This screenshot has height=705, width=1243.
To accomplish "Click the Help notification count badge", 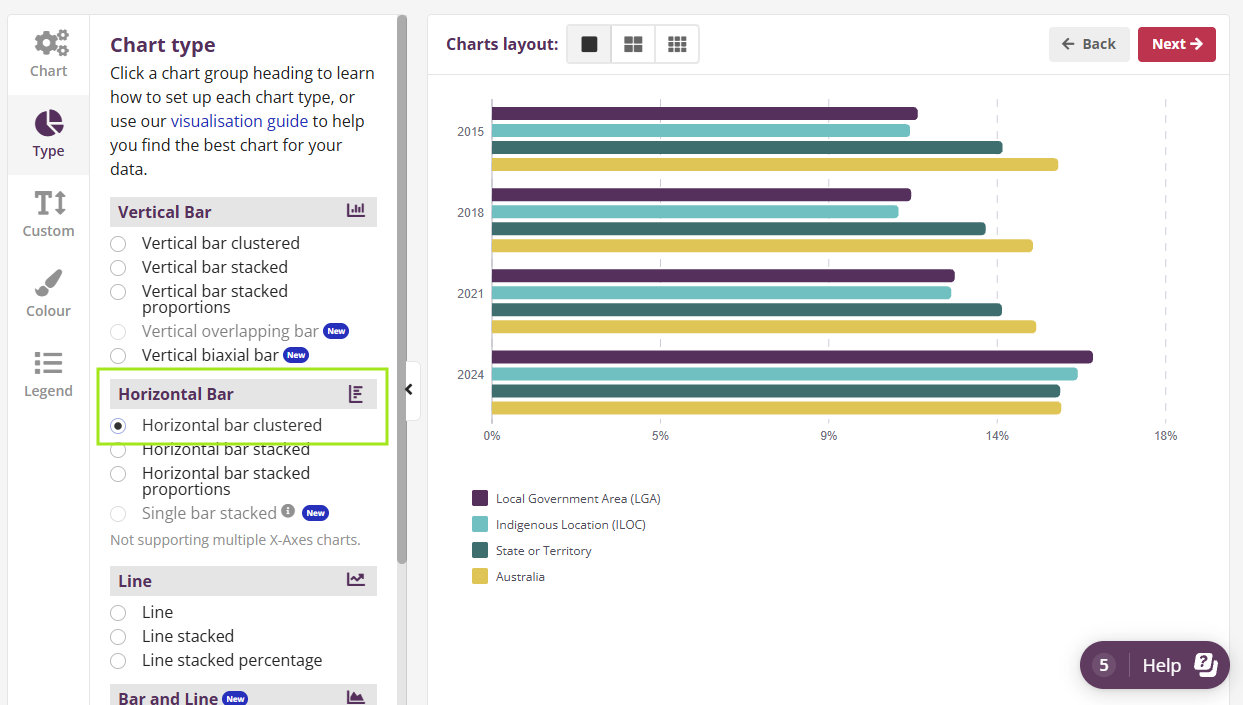I will pyautogui.click(x=1104, y=665).
